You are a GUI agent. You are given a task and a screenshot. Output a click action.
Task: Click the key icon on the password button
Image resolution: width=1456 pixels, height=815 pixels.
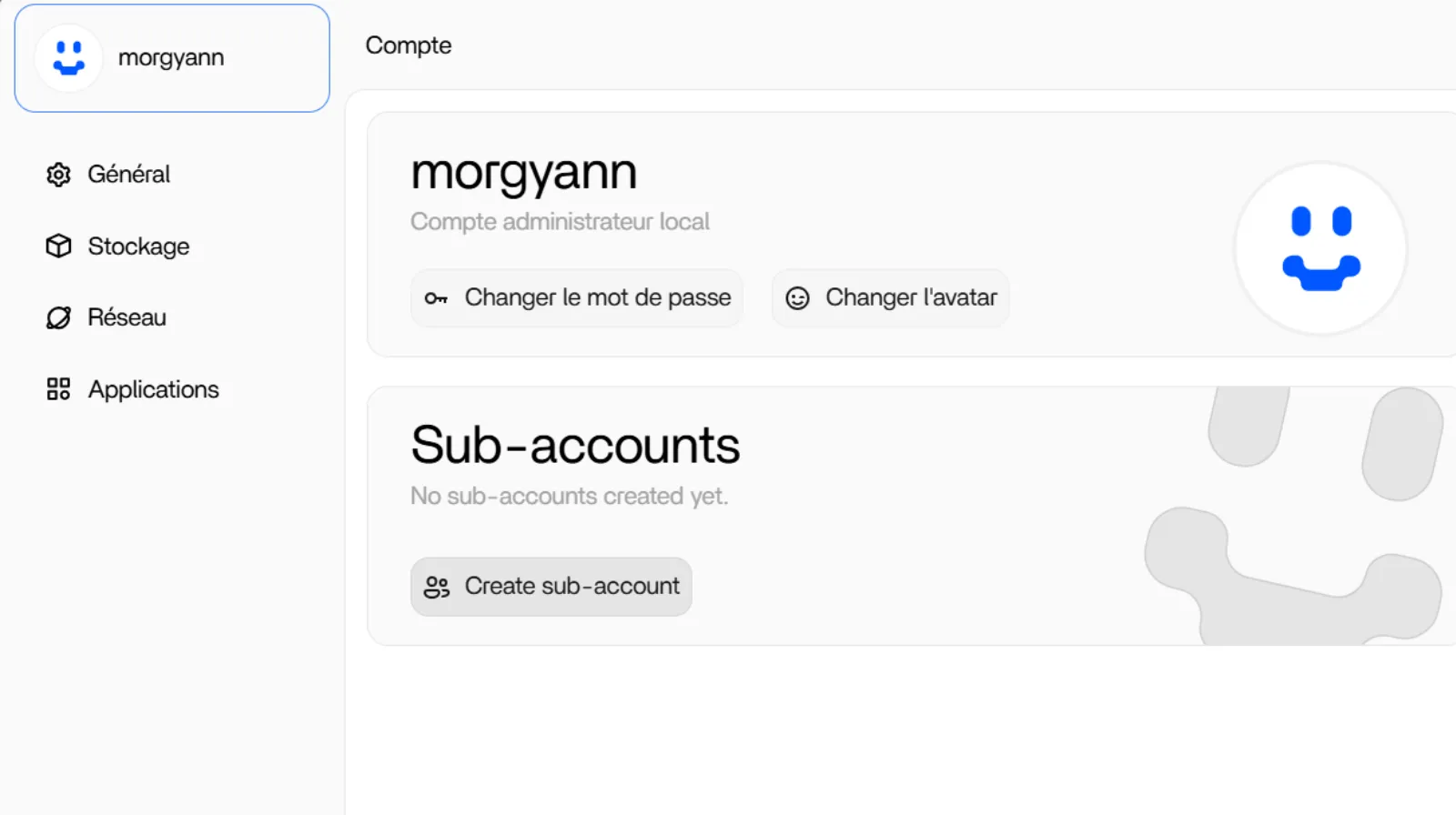pyautogui.click(x=437, y=297)
